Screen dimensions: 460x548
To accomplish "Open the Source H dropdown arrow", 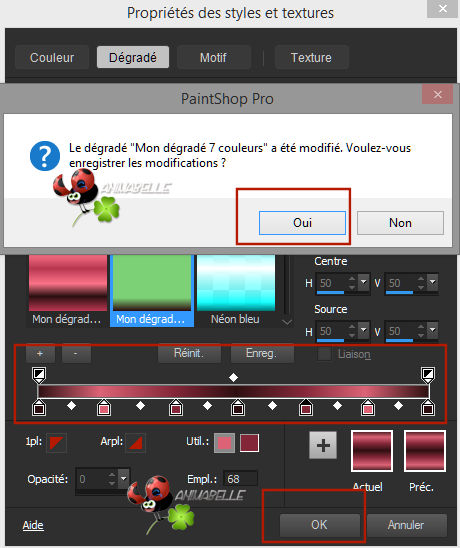I will [364, 330].
